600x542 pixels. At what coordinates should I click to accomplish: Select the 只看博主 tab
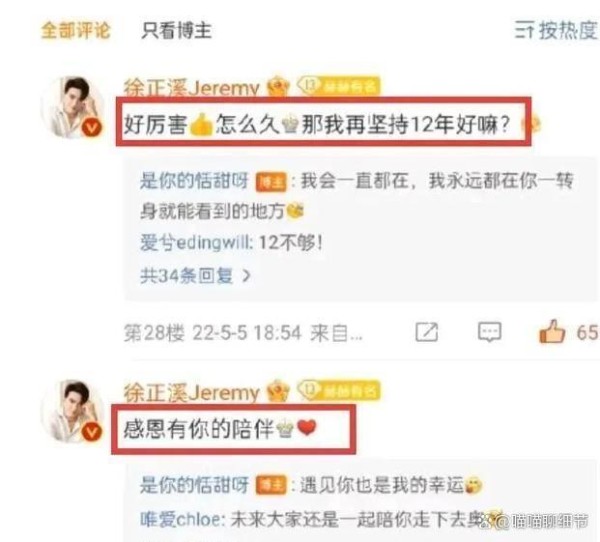pos(176,30)
